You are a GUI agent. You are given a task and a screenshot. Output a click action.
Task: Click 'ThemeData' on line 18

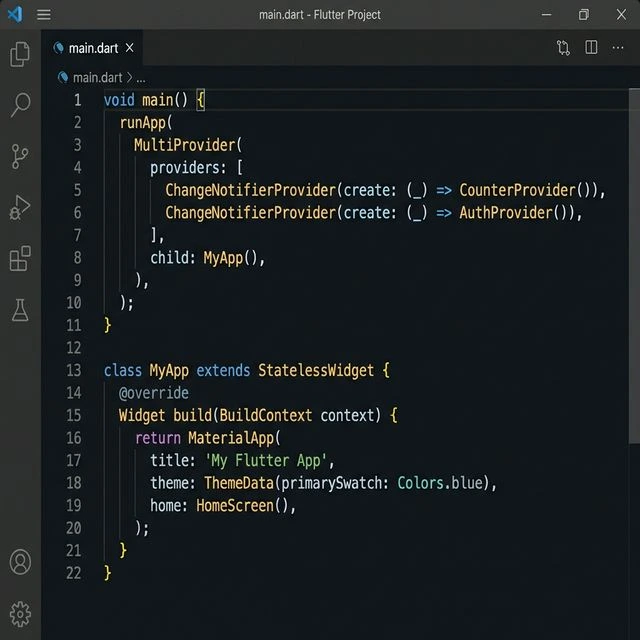[x=239, y=483]
